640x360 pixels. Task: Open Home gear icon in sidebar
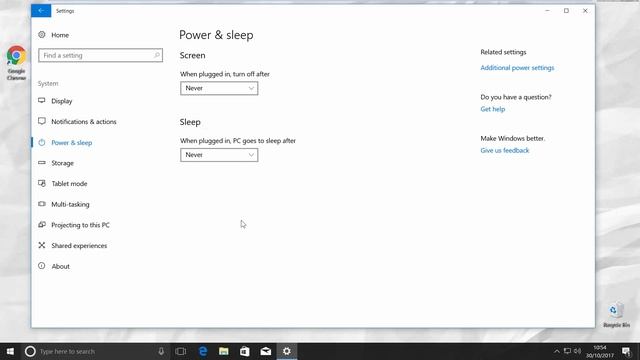pos(42,35)
